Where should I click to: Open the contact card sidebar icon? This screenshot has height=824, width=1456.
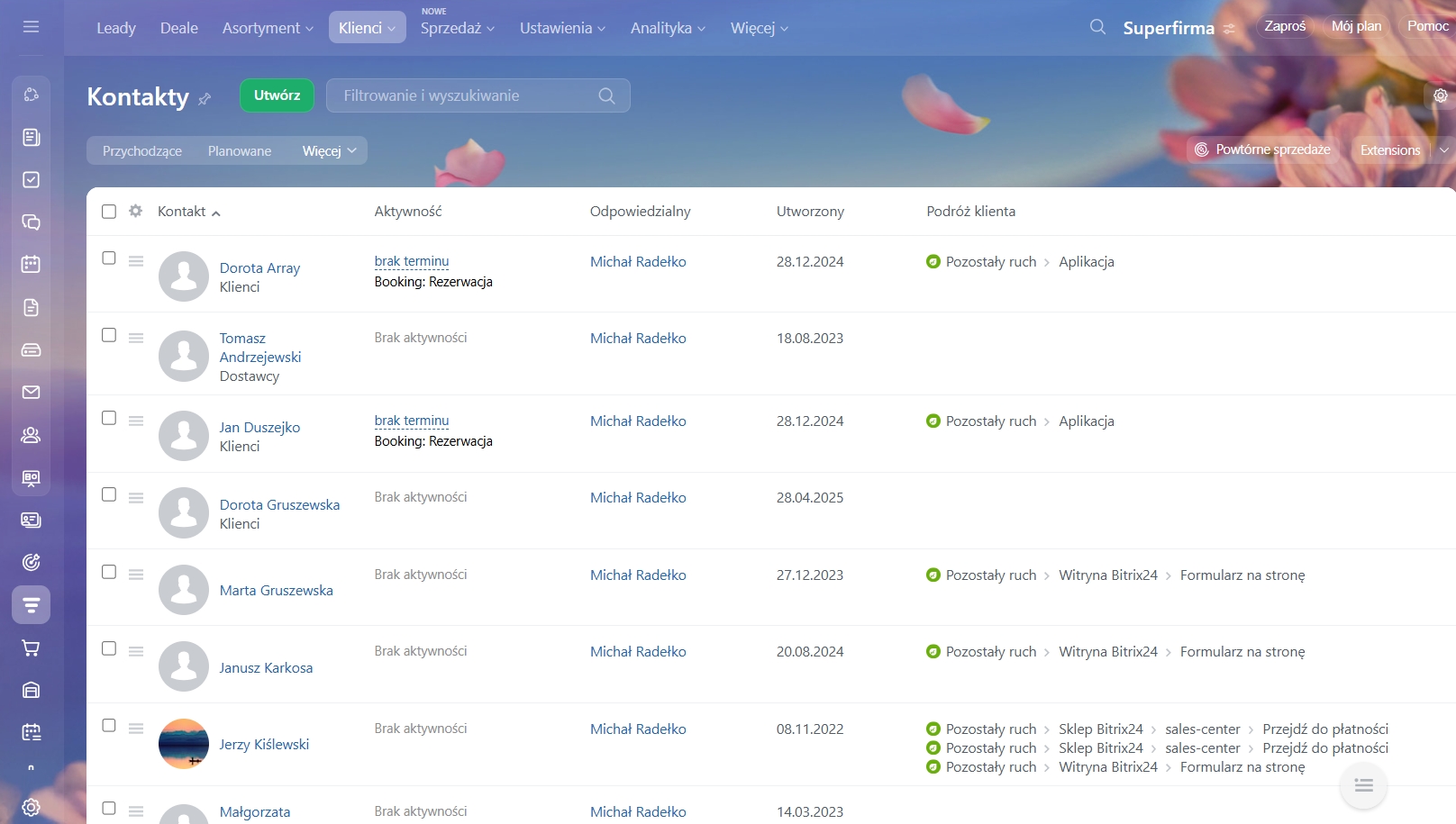(31, 520)
